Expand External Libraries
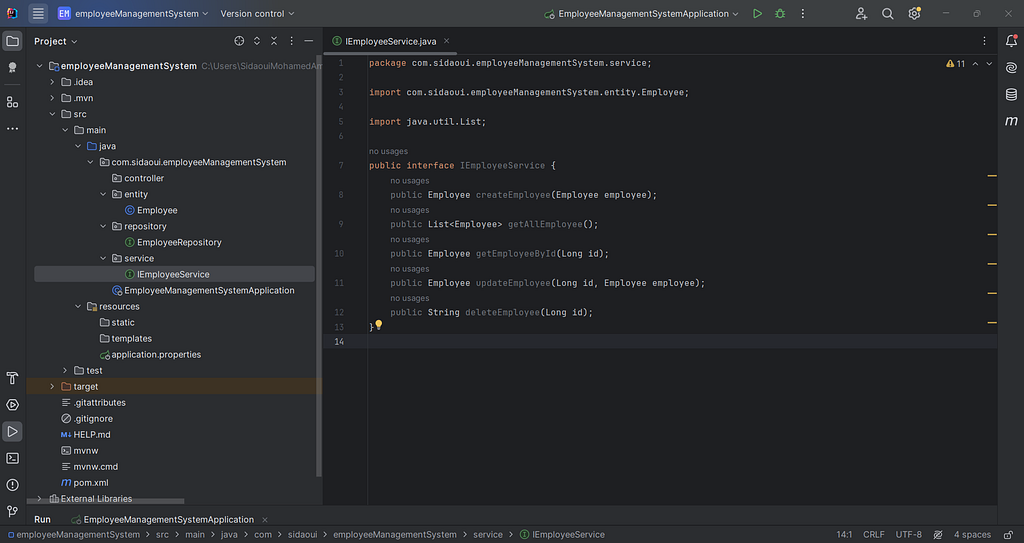Viewport: 1024px width, 543px height. (39, 499)
